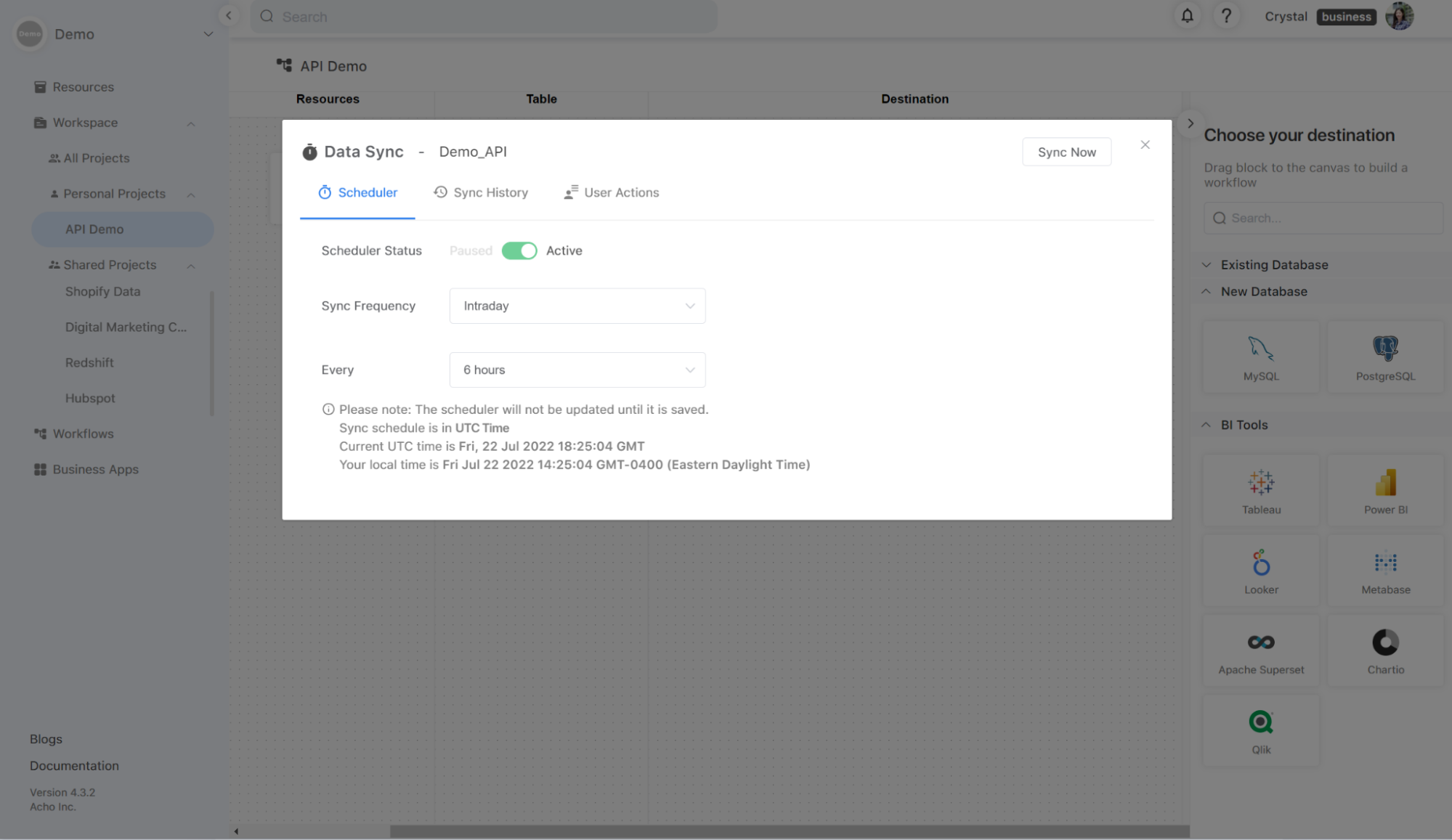Toggle the Scheduler Status switch
Image resolution: width=1452 pixels, height=840 pixels.
coord(519,250)
